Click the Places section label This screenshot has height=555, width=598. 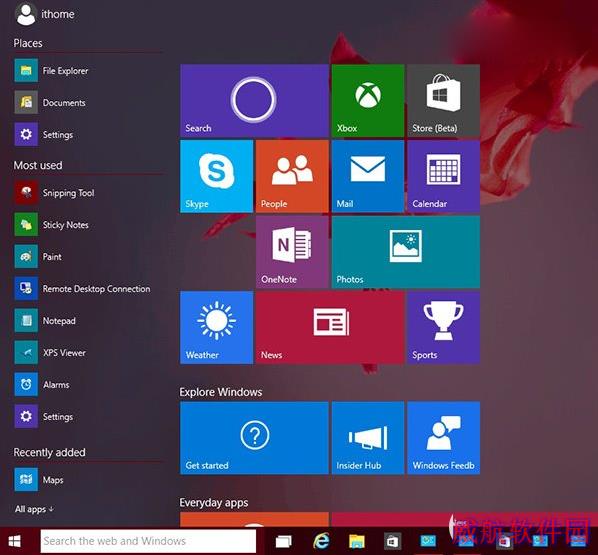(28, 43)
